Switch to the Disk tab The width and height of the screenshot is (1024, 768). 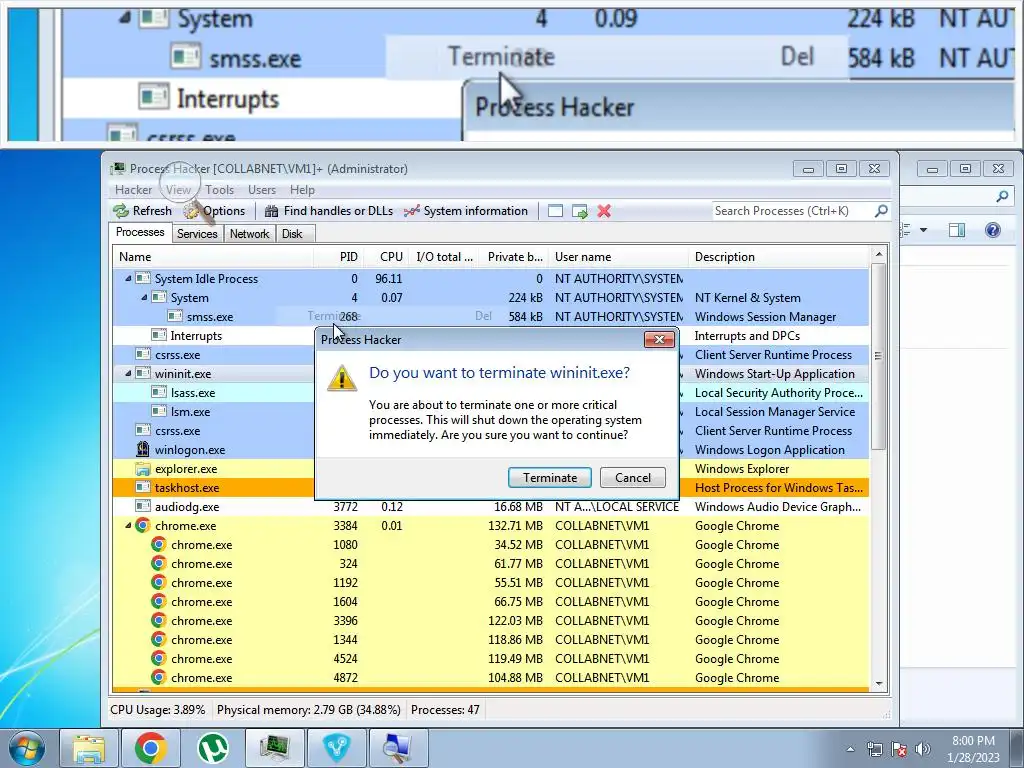(293, 234)
